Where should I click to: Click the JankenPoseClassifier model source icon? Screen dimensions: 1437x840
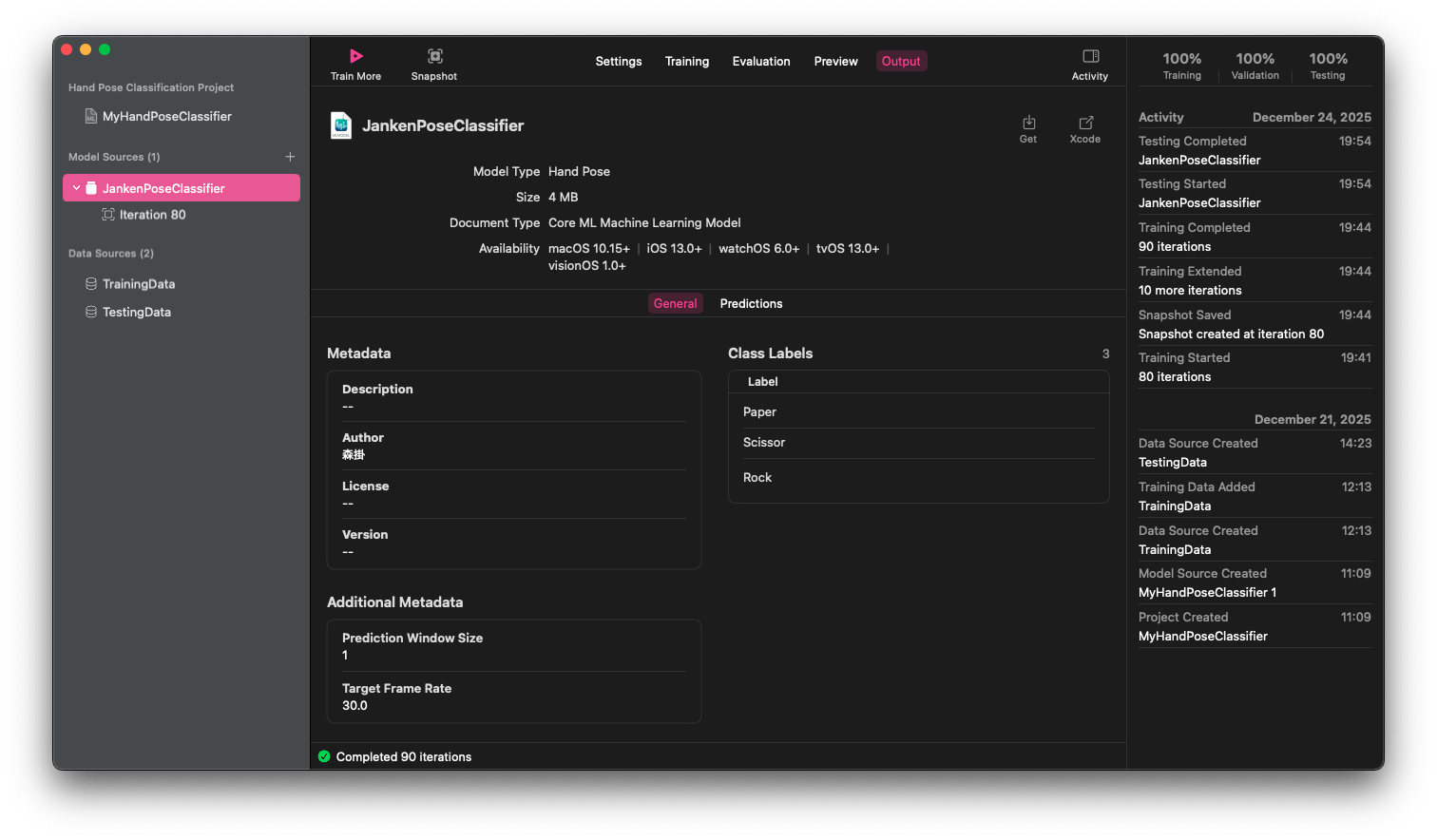pyautogui.click(x=91, y=188)
